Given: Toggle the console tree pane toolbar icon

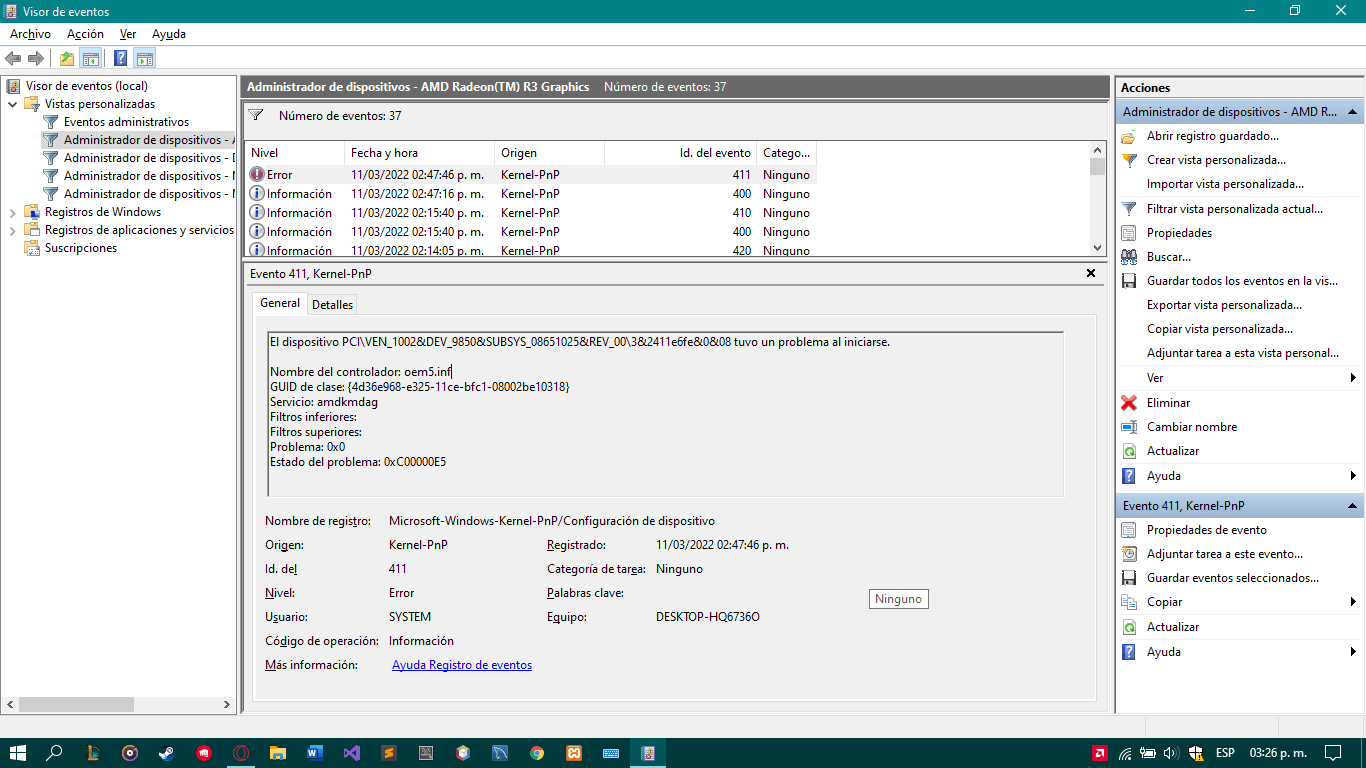Looking at the screenshot, I should [90, 58].
